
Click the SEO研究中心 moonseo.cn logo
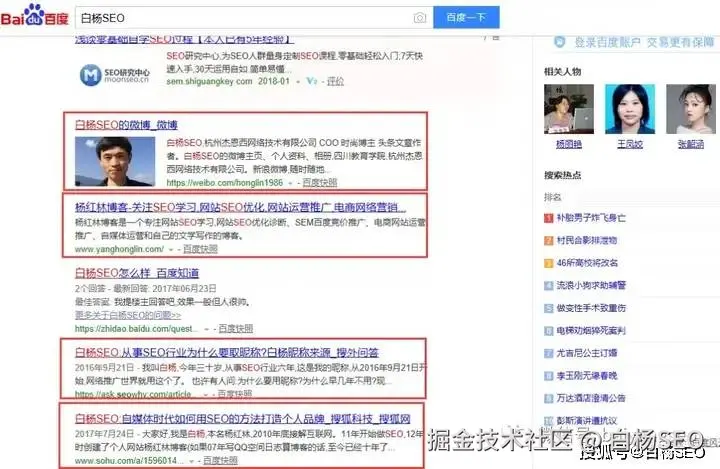(115, 75)
